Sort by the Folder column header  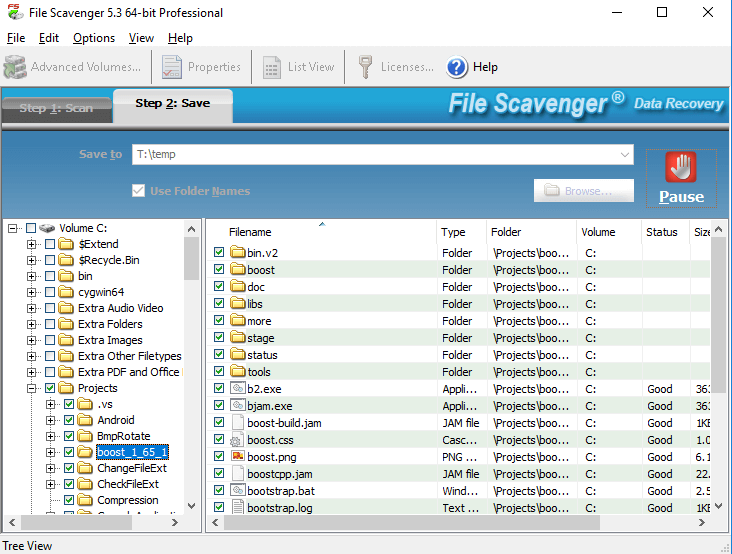click(x=531, y=232)
